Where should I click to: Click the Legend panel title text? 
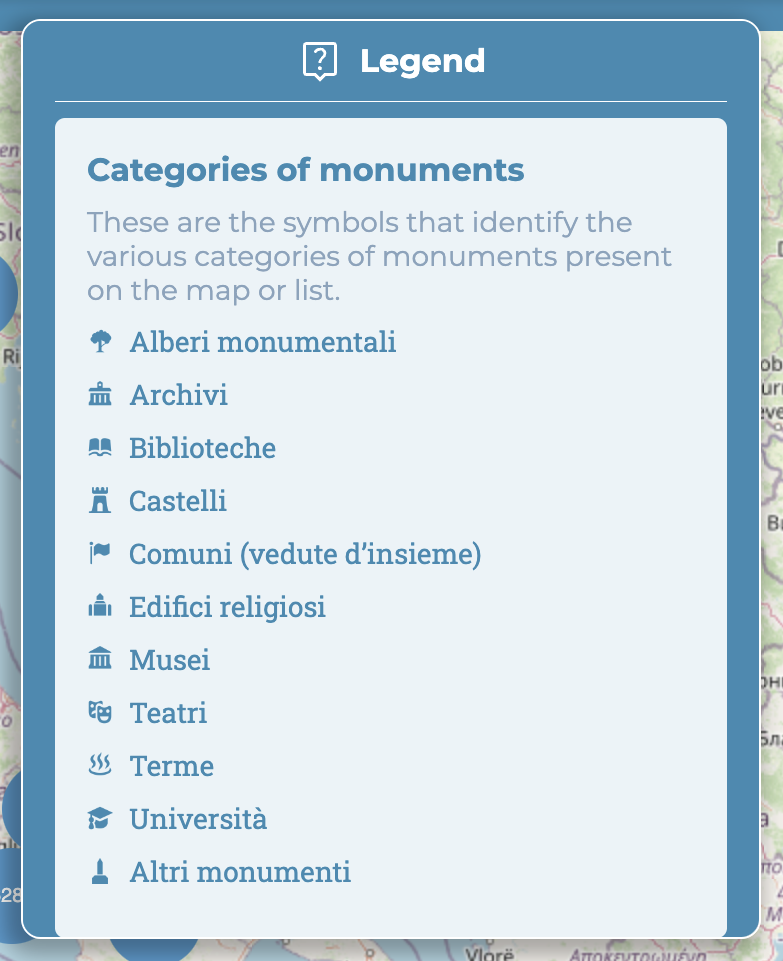(x=423, y=61)
